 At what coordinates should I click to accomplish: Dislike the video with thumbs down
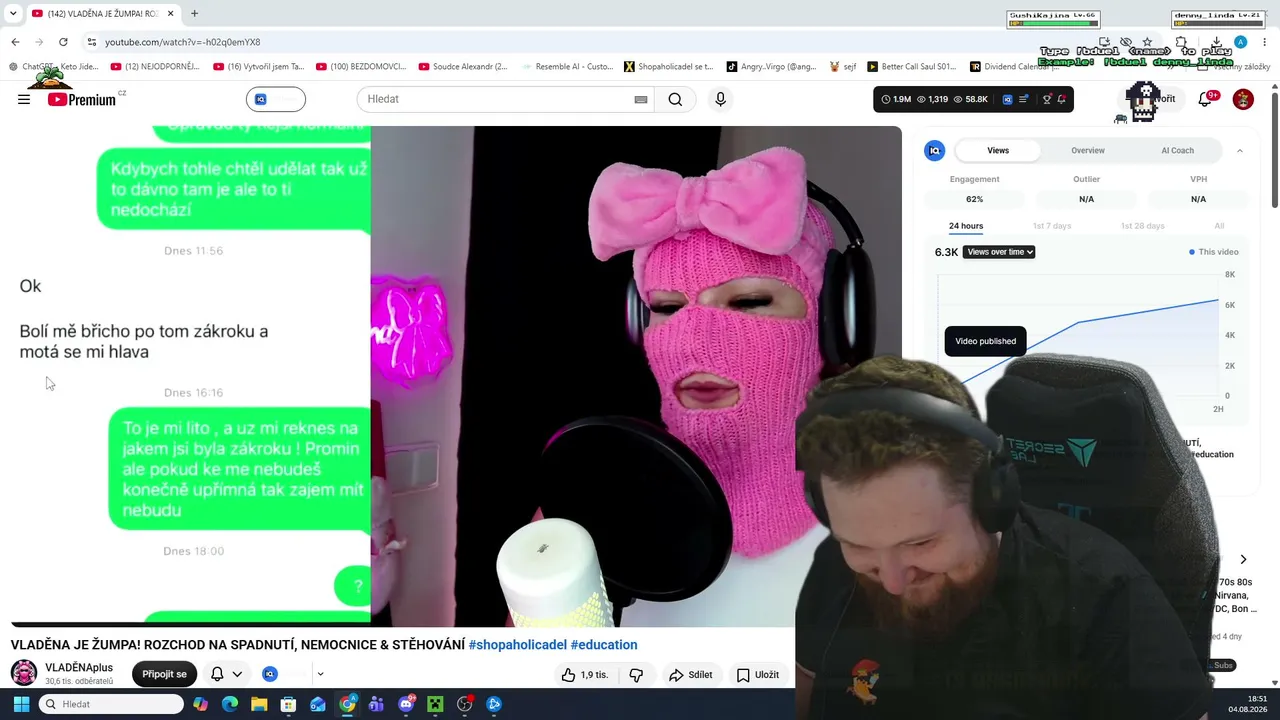pos(636,675)
